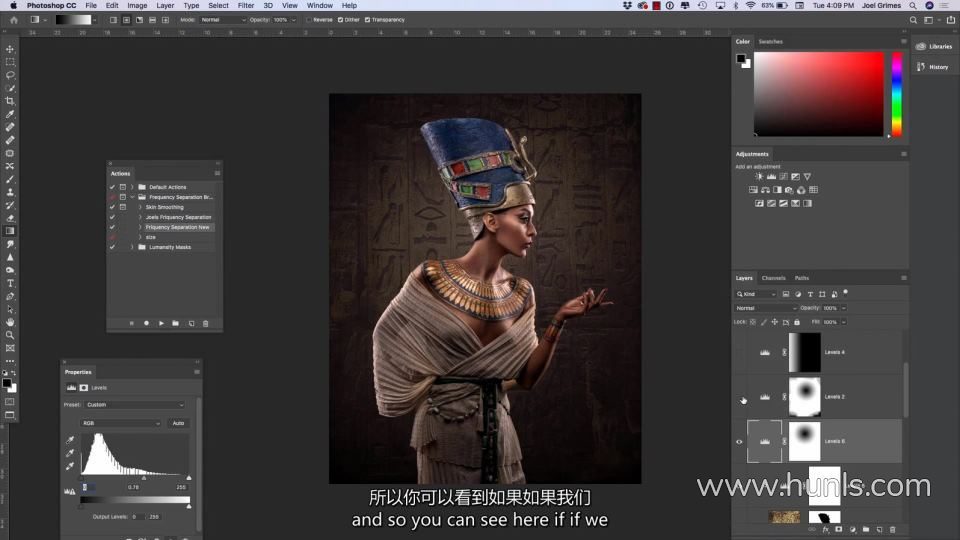Select the Eraser tool
The image size is (960, 540).
coord(10,218)
